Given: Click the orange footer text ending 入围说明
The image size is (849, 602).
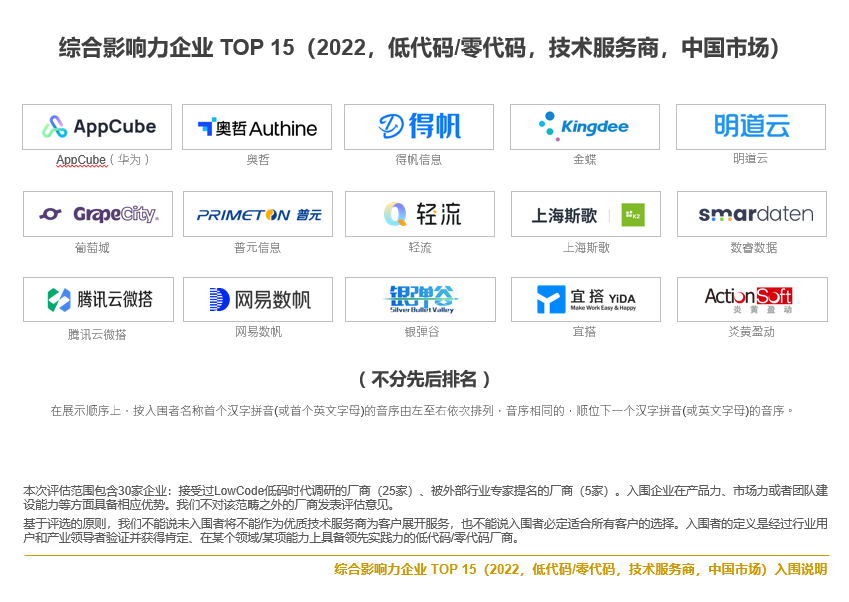Looking at the screenshot, I should click(580, 570).
